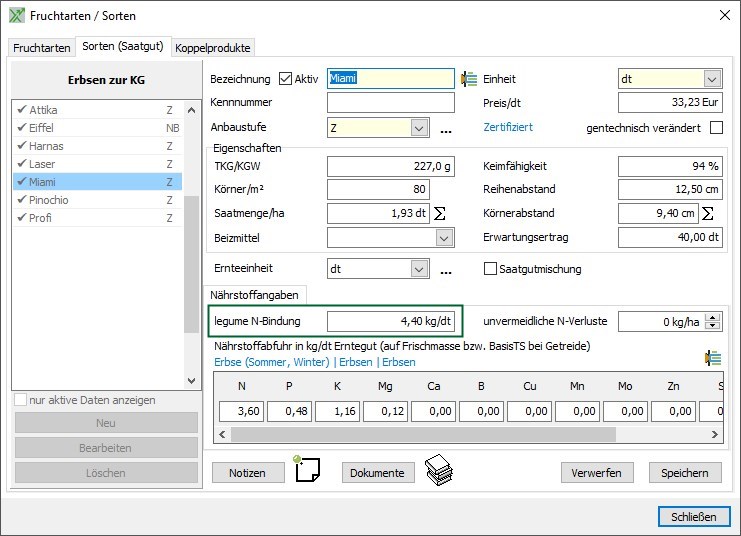Enable gentechnisch verändert checkbox
Viewport: 741px width, 536px height.
716,128
